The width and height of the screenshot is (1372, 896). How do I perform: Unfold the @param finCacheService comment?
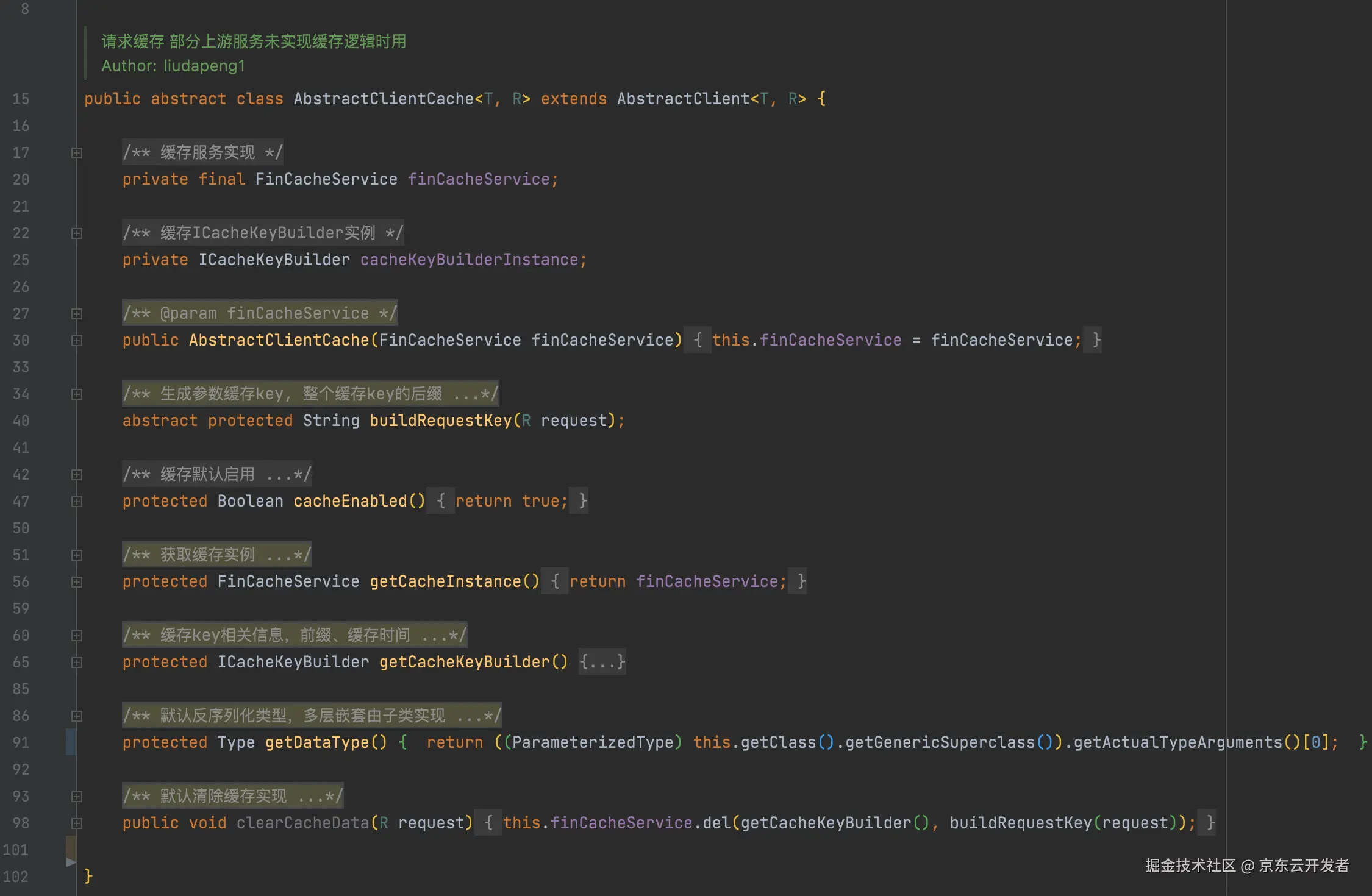[x=77, y=314]
